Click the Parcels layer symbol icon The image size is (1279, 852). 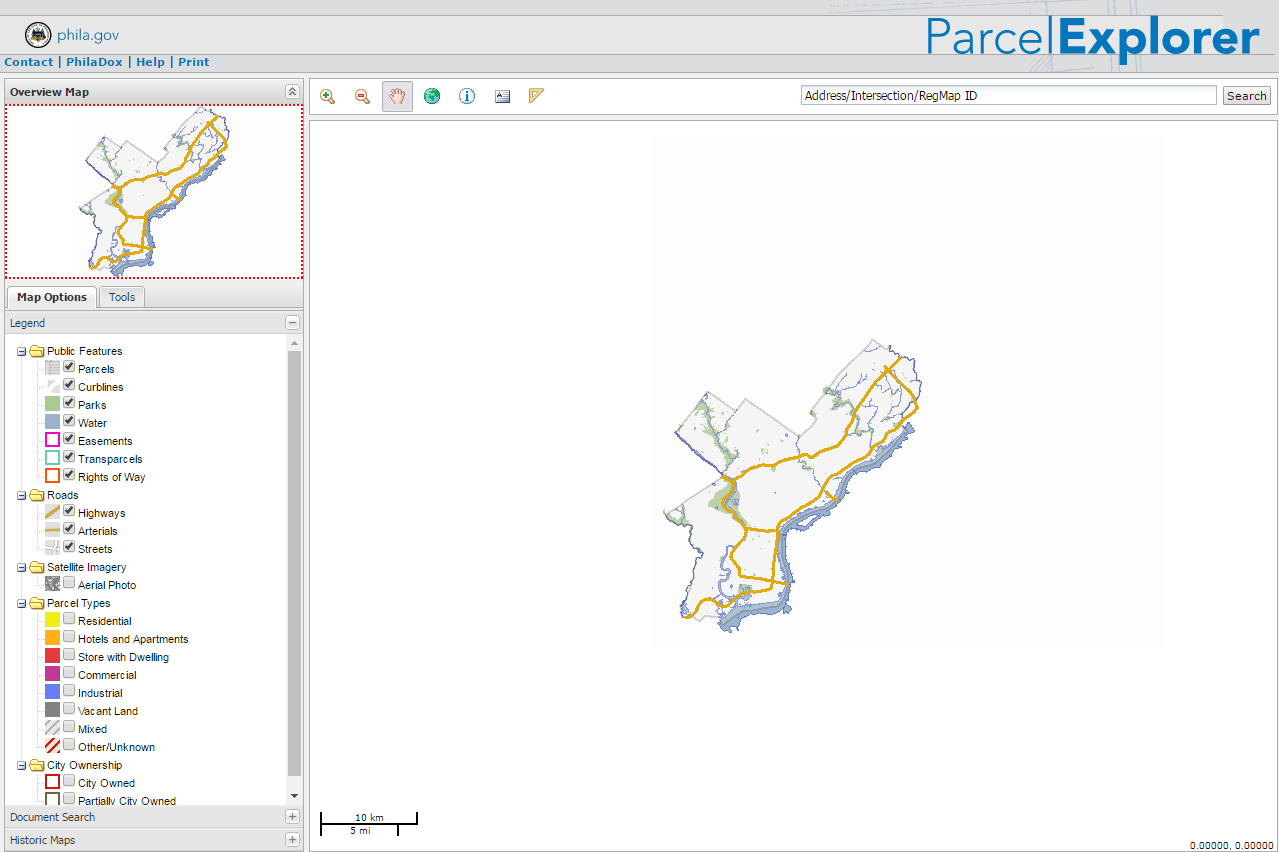(53, 368)
